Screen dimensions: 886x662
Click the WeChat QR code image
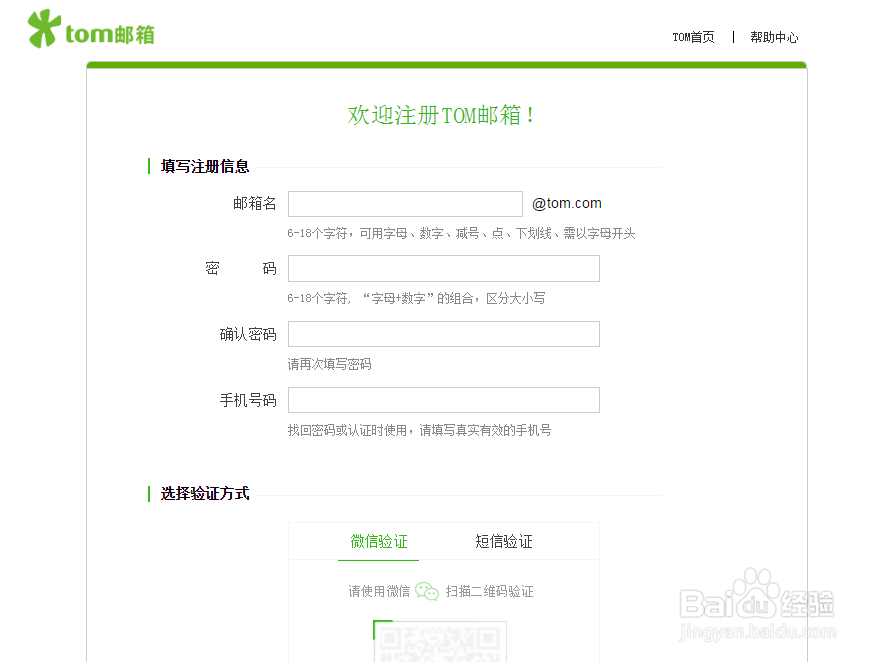point(440,641)
